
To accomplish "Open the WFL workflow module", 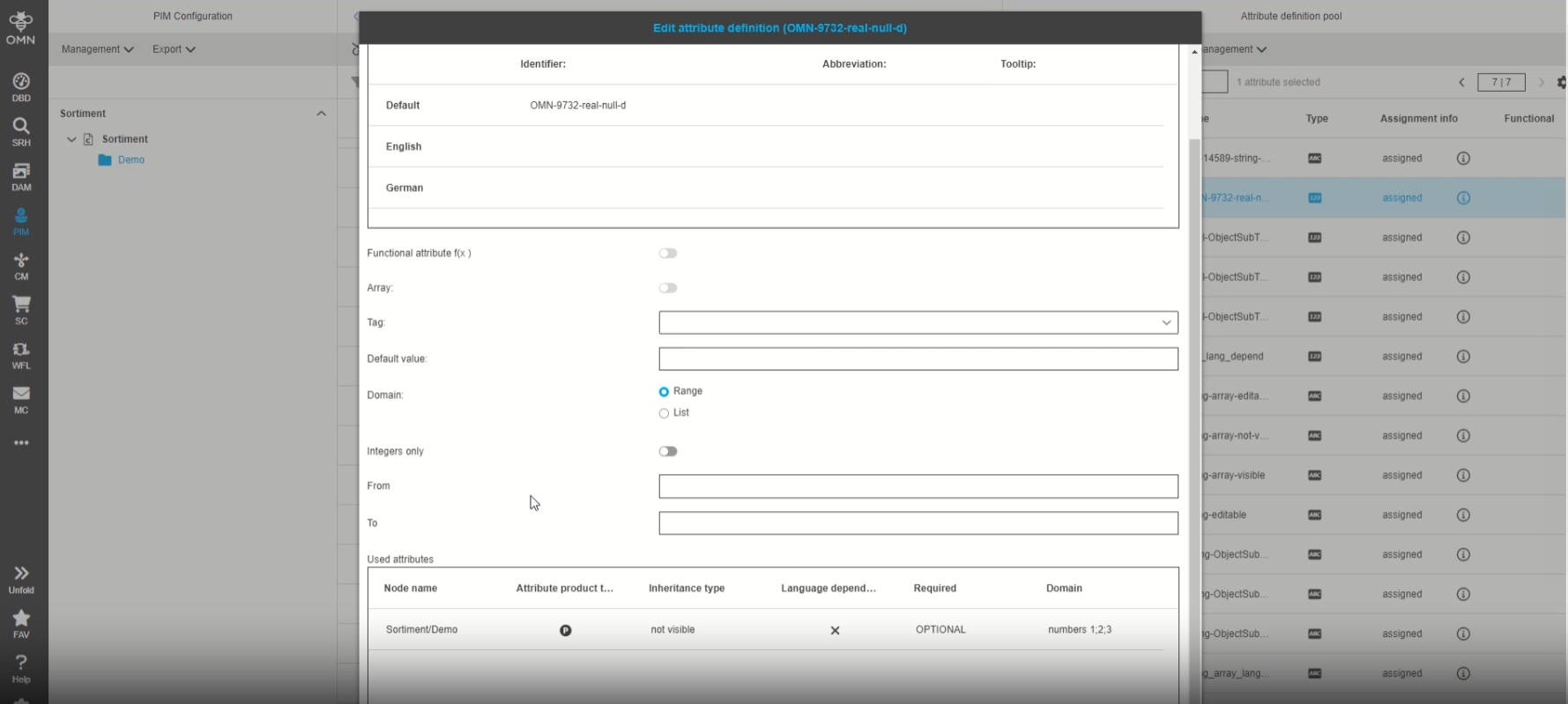I will click(21, 354).
